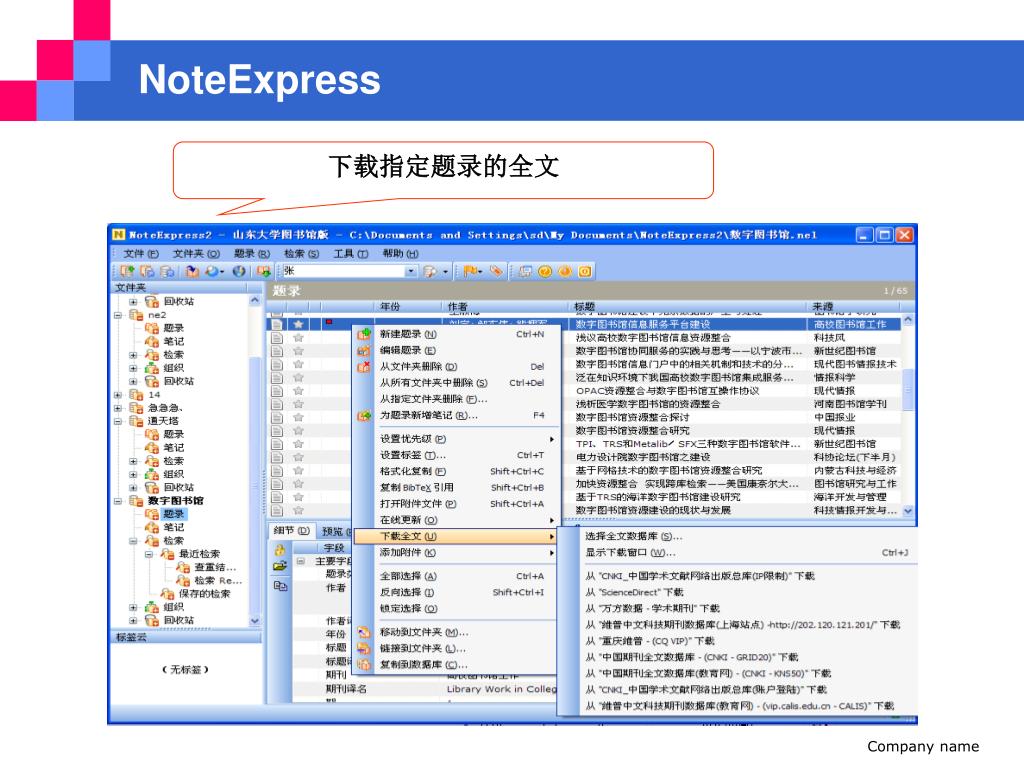Click the move icon beside 移动到文件夹
1024x768 pixels.
[x=364, y=632]
